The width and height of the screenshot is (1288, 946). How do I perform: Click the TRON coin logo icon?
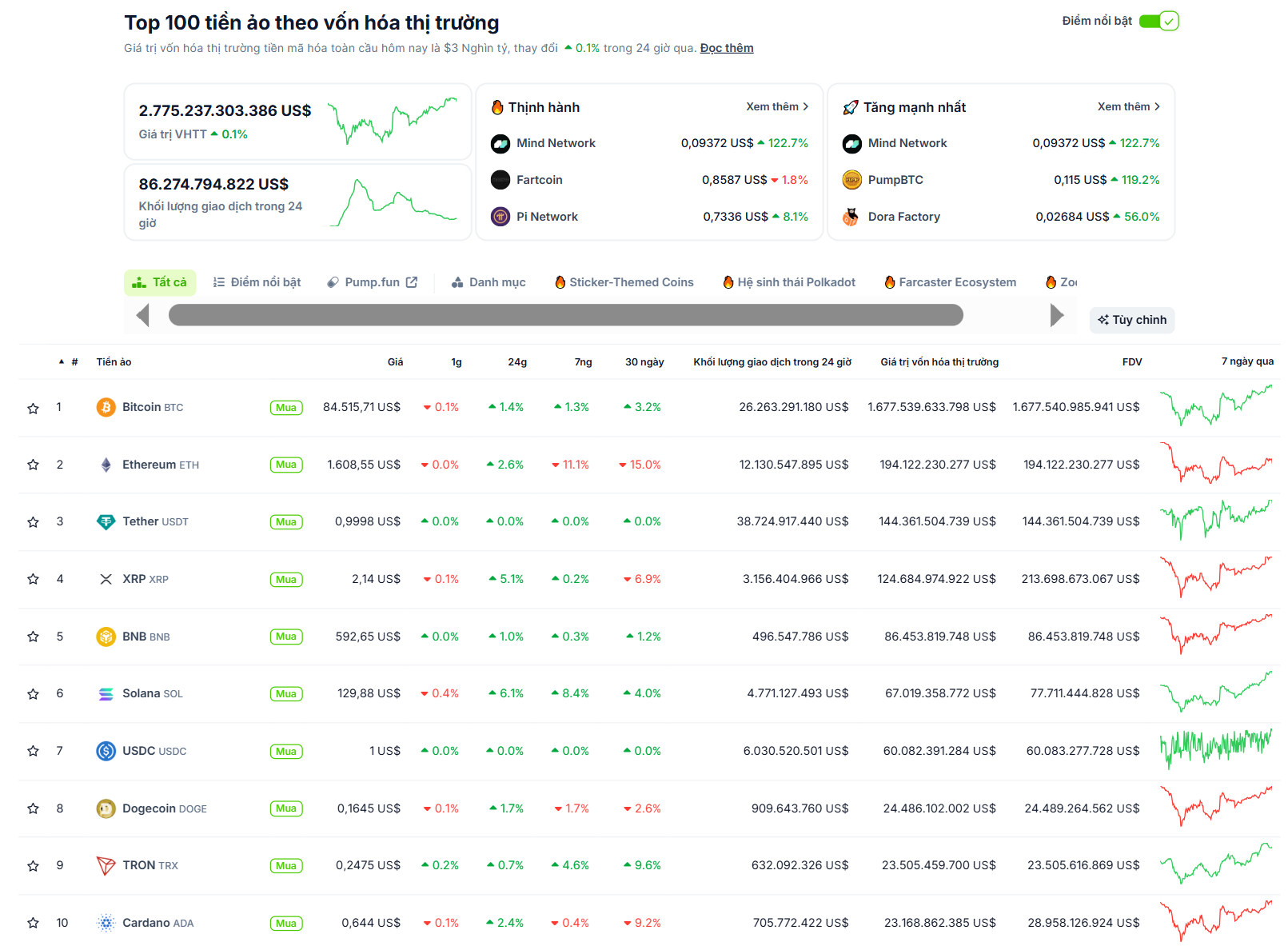(x=106, y=866)
